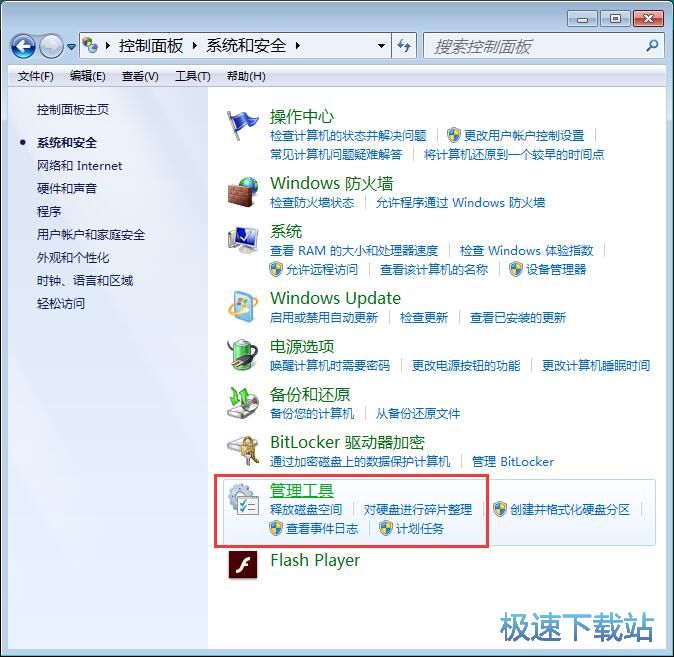Screen dimensions: 674x657
Task: Click the Windows Update icon
Action: (243, 307)
